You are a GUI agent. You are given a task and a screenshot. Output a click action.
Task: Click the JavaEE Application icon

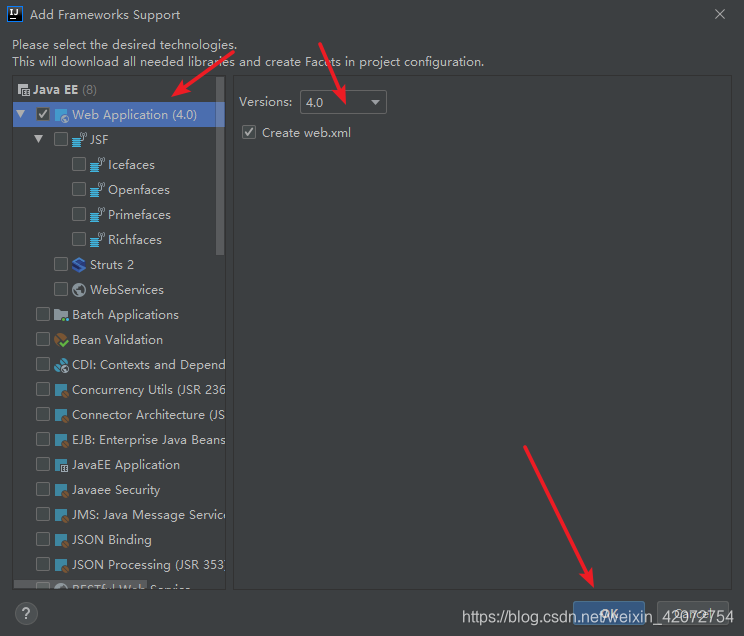pyautogui.click(x=62, y=465)
